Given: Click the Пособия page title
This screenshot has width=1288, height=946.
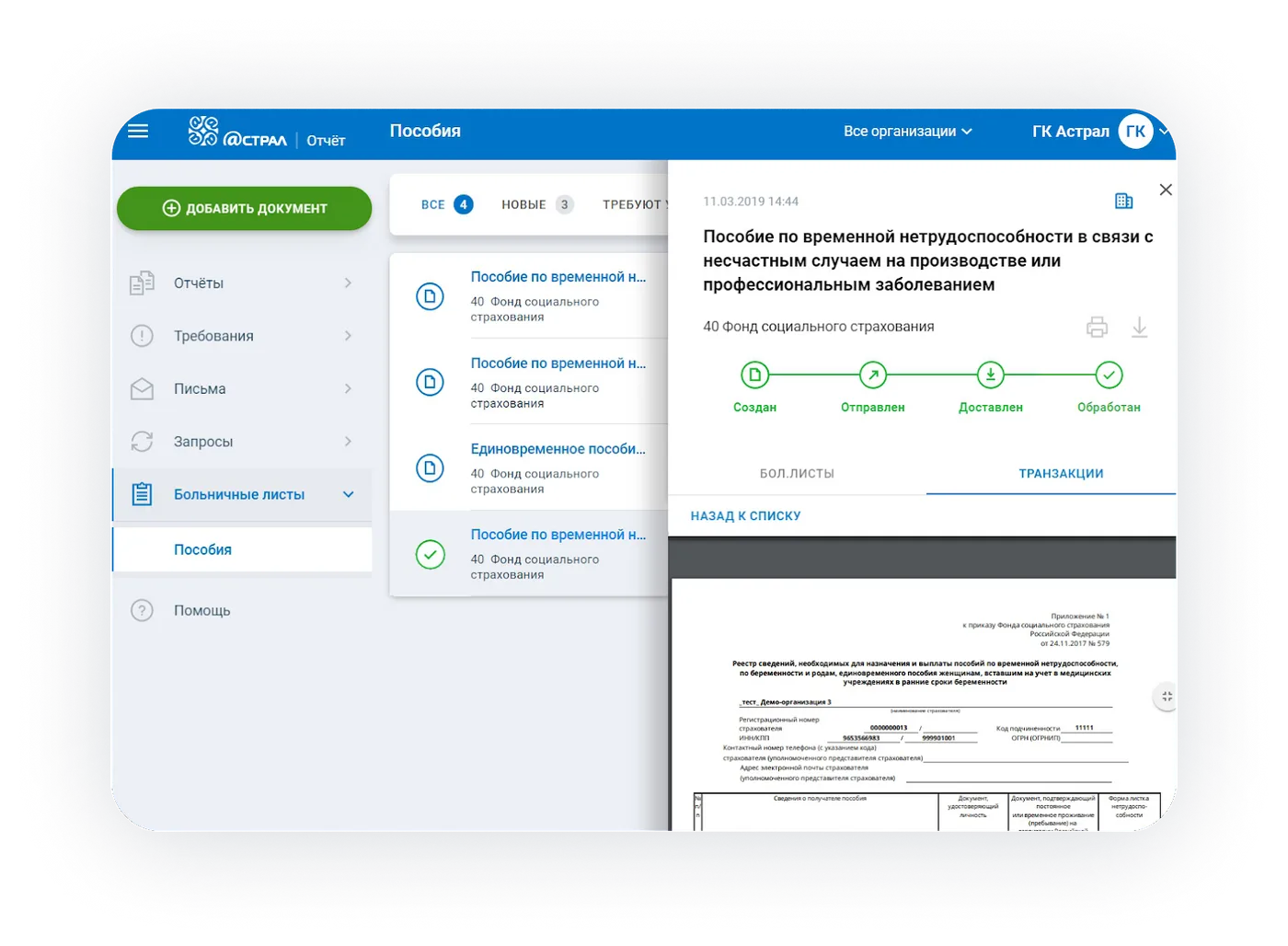Looking at the screenshot, I should 425,131.
